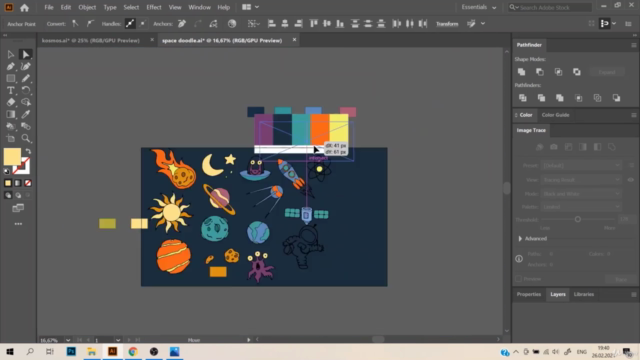640x360 pixels.
Task: Reset to default fill and stroke
Action: 7,171
